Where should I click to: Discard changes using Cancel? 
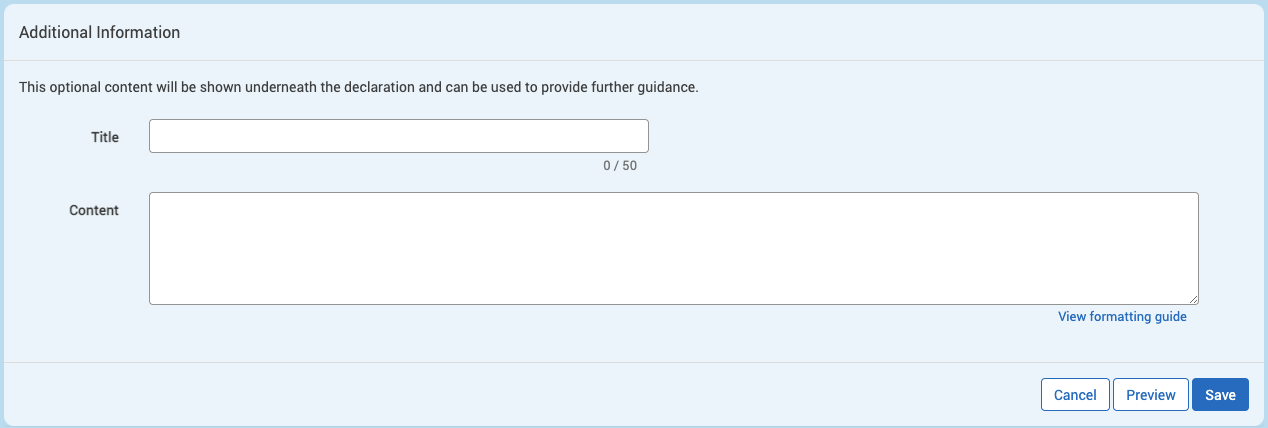(x=1075, y=395)
